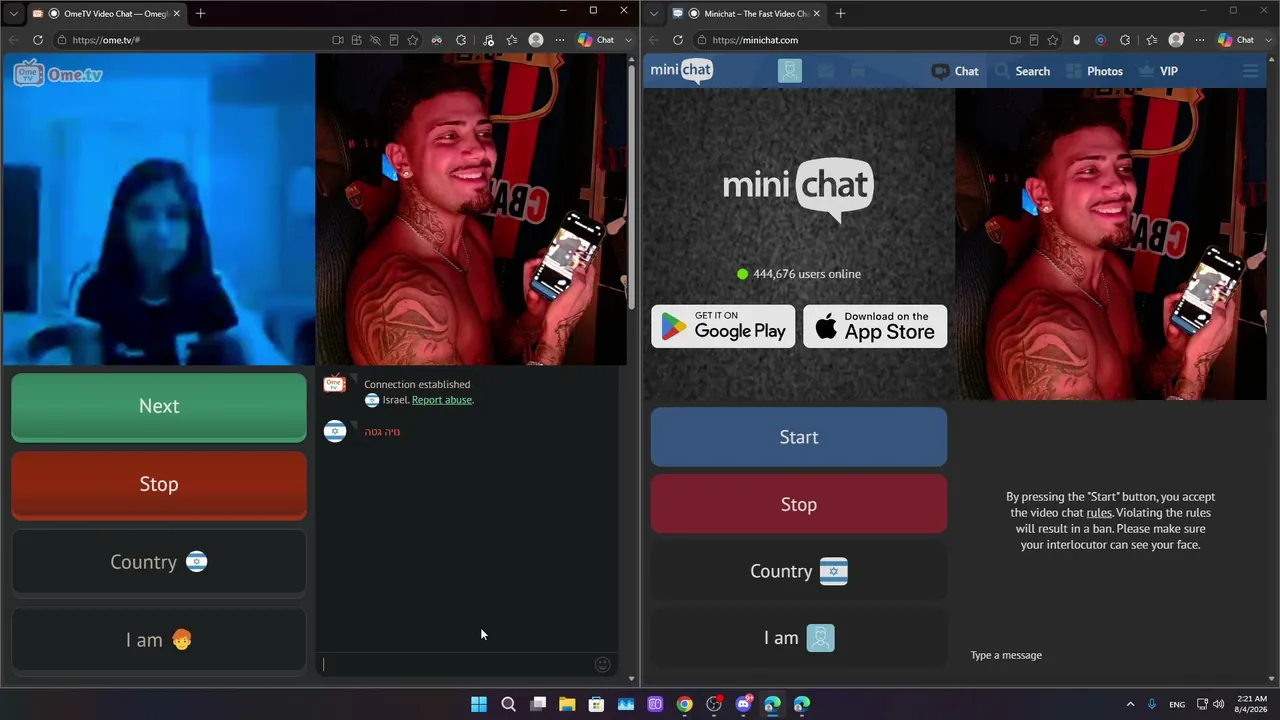Switch to the VIP tab in Minichat
The height and width of the screenshot is (720, 1280).
1158,71
